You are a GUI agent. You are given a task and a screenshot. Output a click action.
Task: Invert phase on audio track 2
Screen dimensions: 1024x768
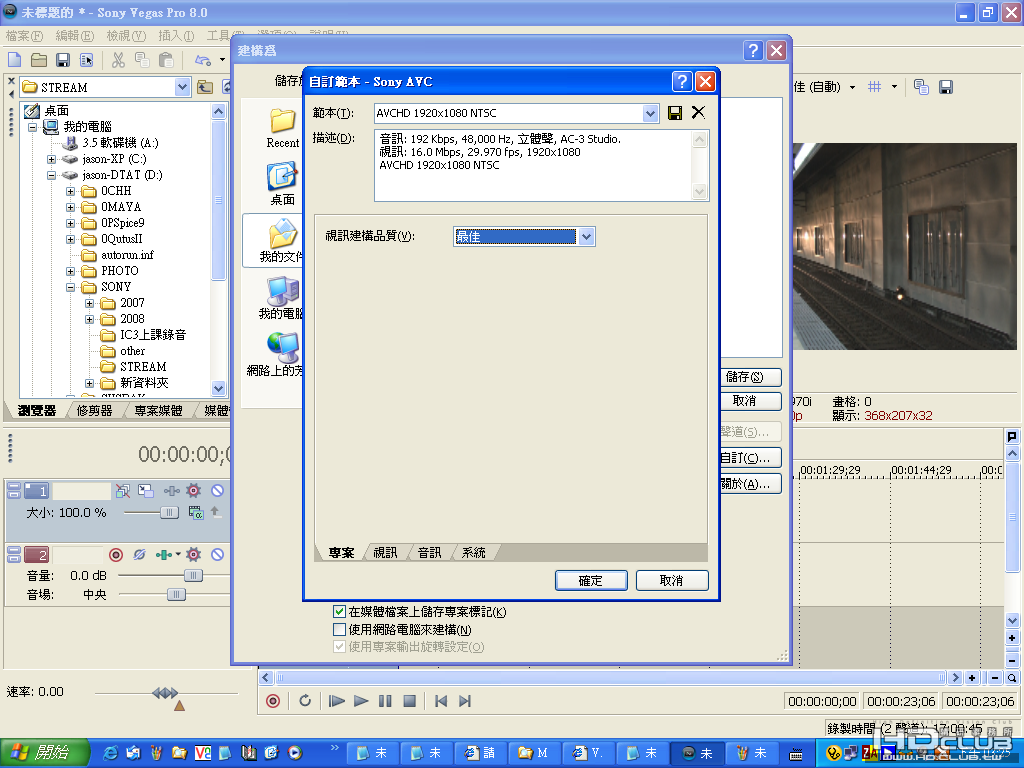(139, 554)
